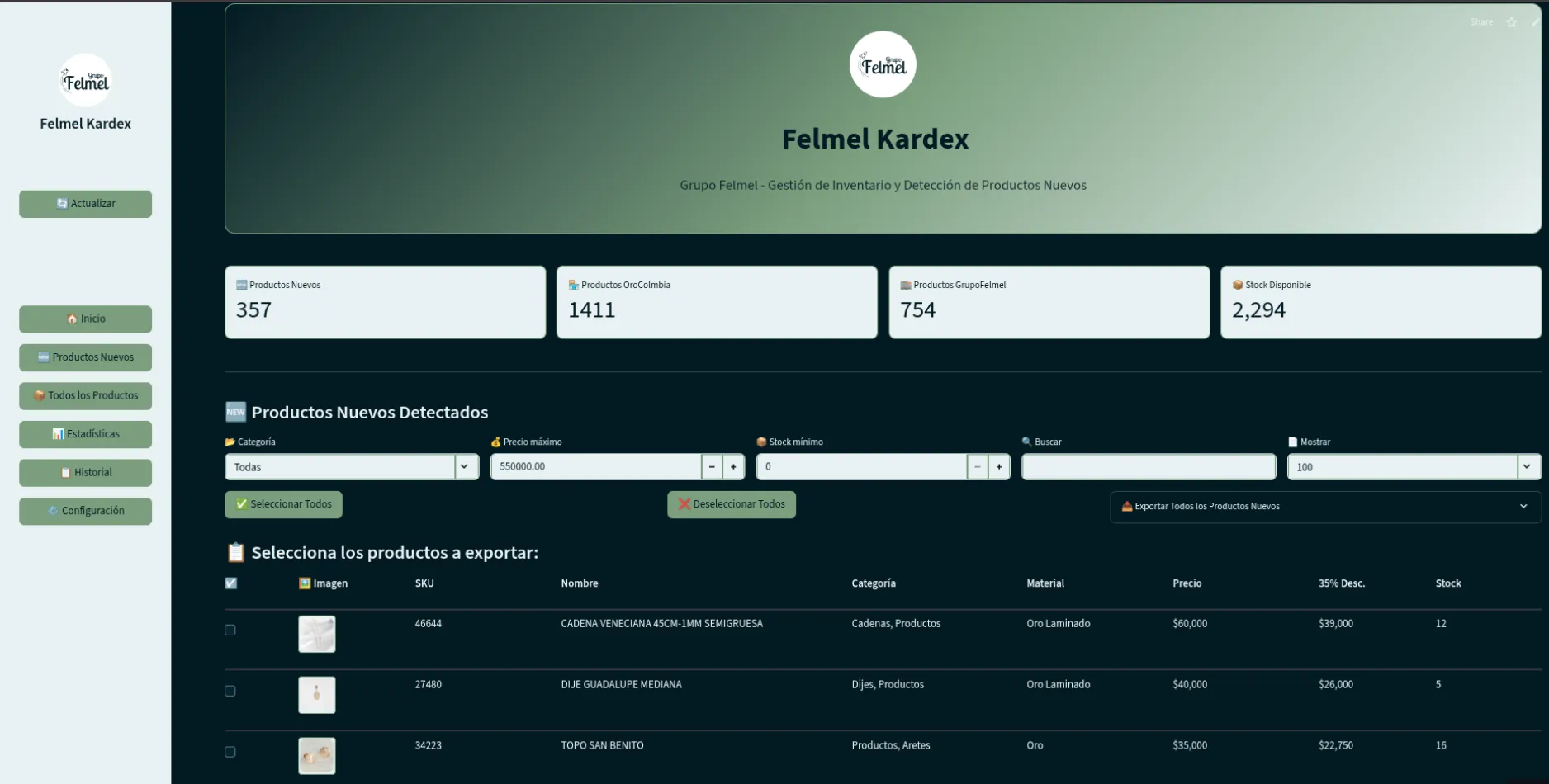Click the Categoría column header in table
Screen dimensions: 1549x784
tap(874, 583)
